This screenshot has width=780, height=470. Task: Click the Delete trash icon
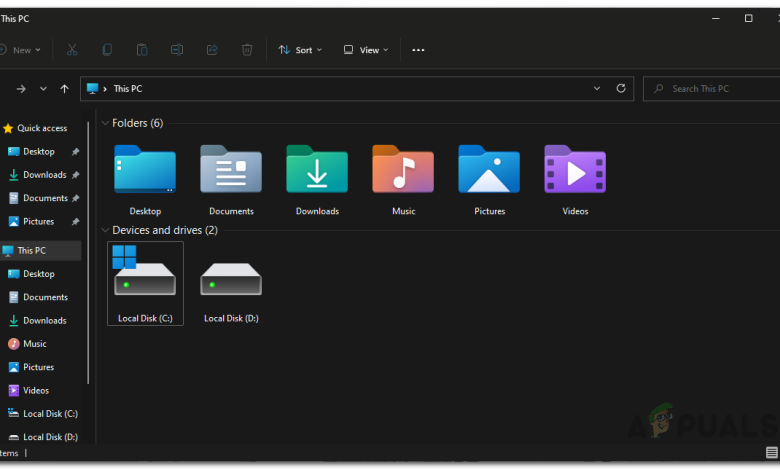click(x=247, y=50)
